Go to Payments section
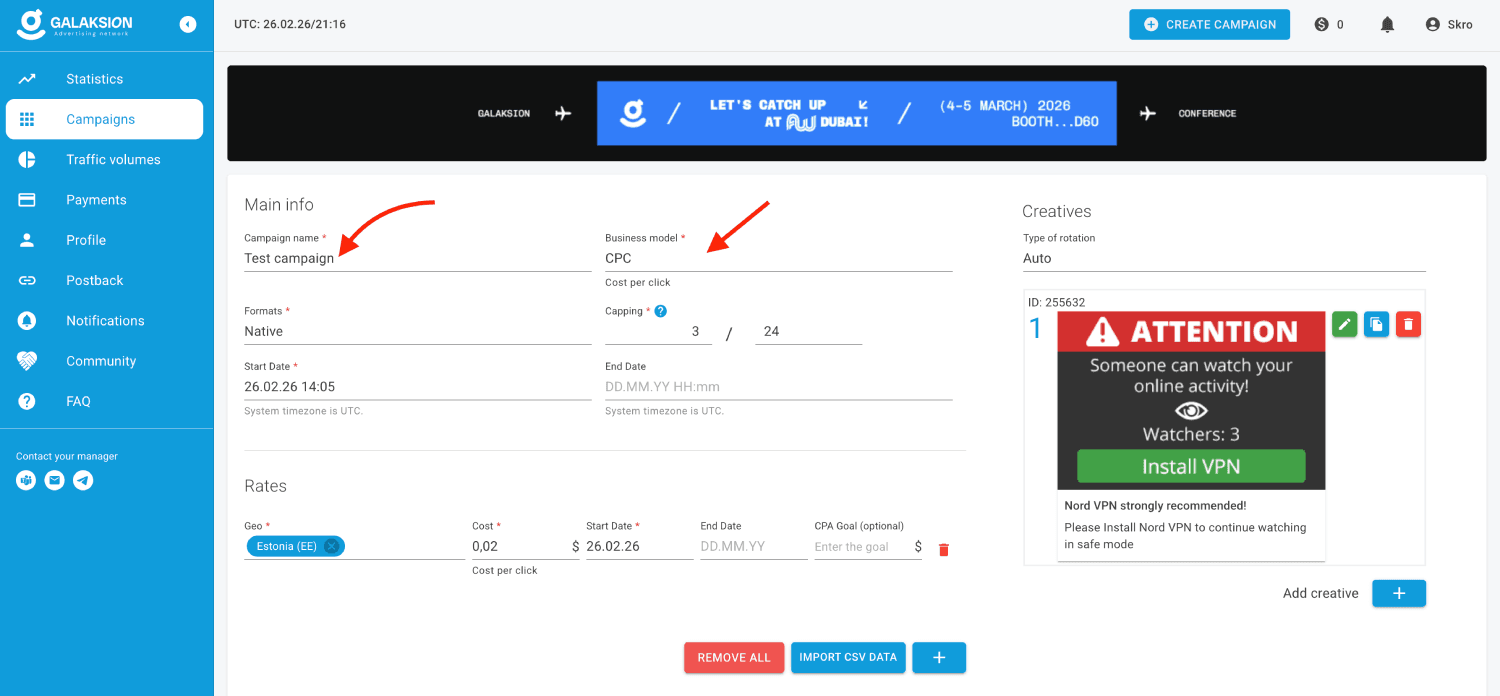The image size is (1500, 696). (x=104, y=200)
